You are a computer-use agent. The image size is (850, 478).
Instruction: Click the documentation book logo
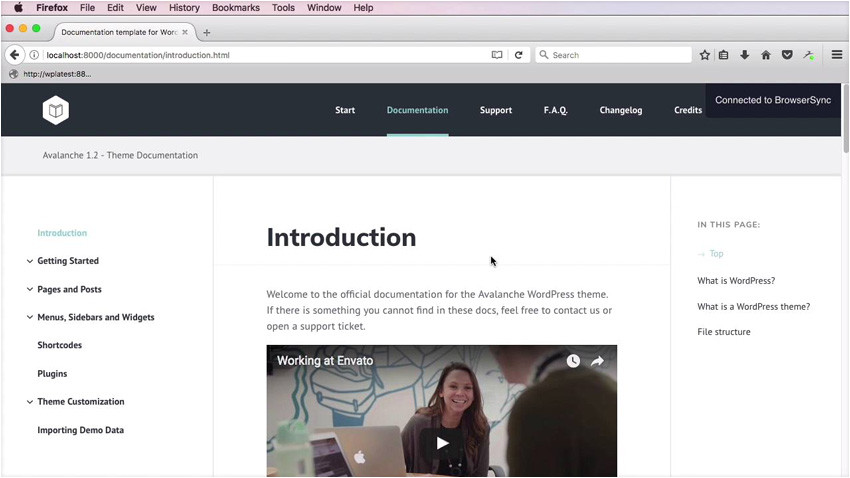[56, 110]
